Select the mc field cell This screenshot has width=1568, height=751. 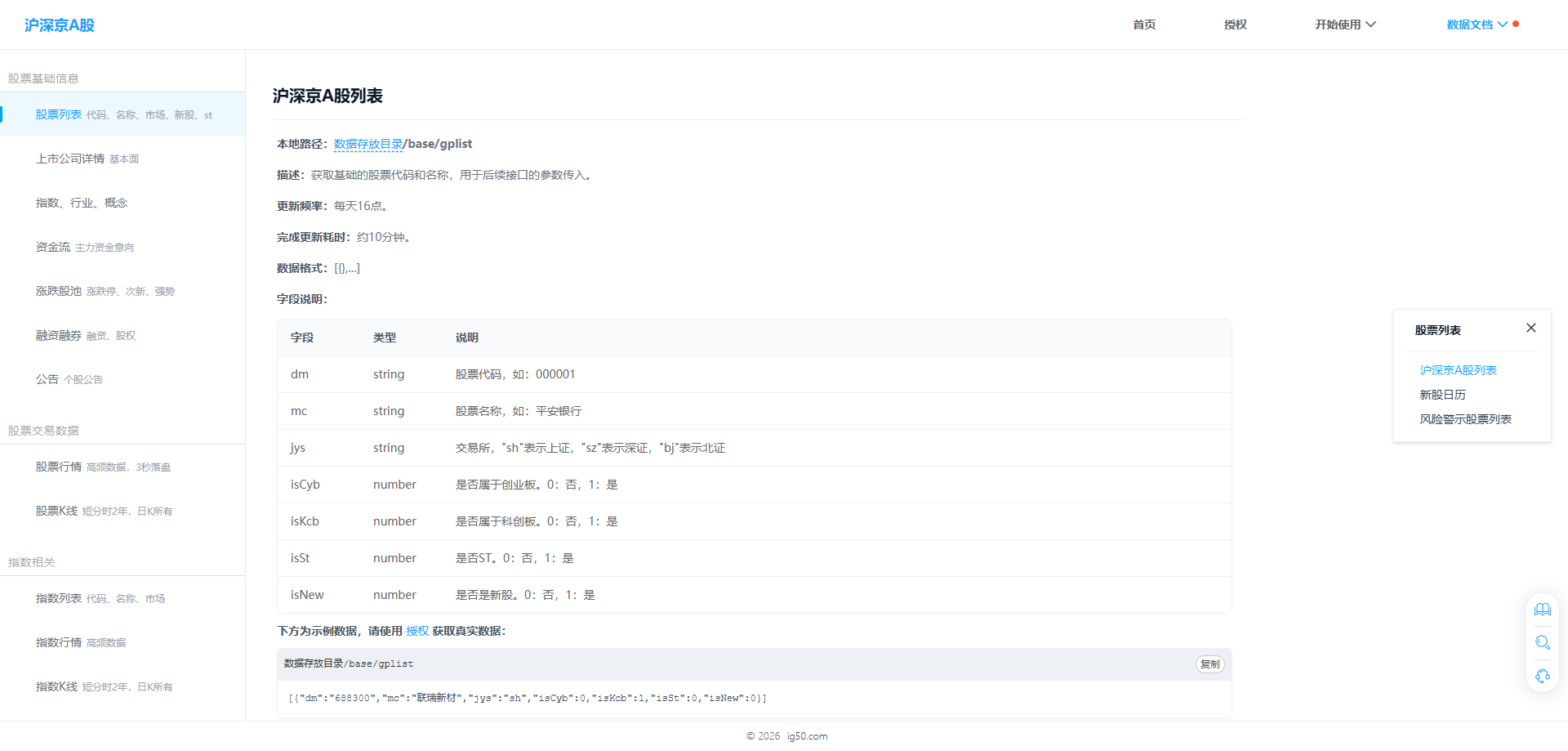click(x=319, y=411)
